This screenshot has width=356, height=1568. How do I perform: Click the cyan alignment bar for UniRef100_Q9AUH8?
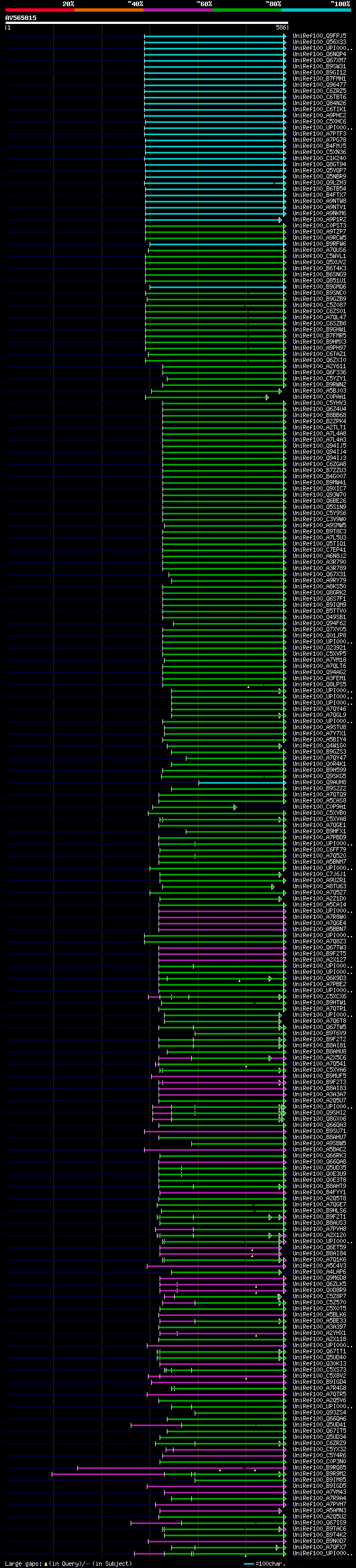[x=242, y=782]
